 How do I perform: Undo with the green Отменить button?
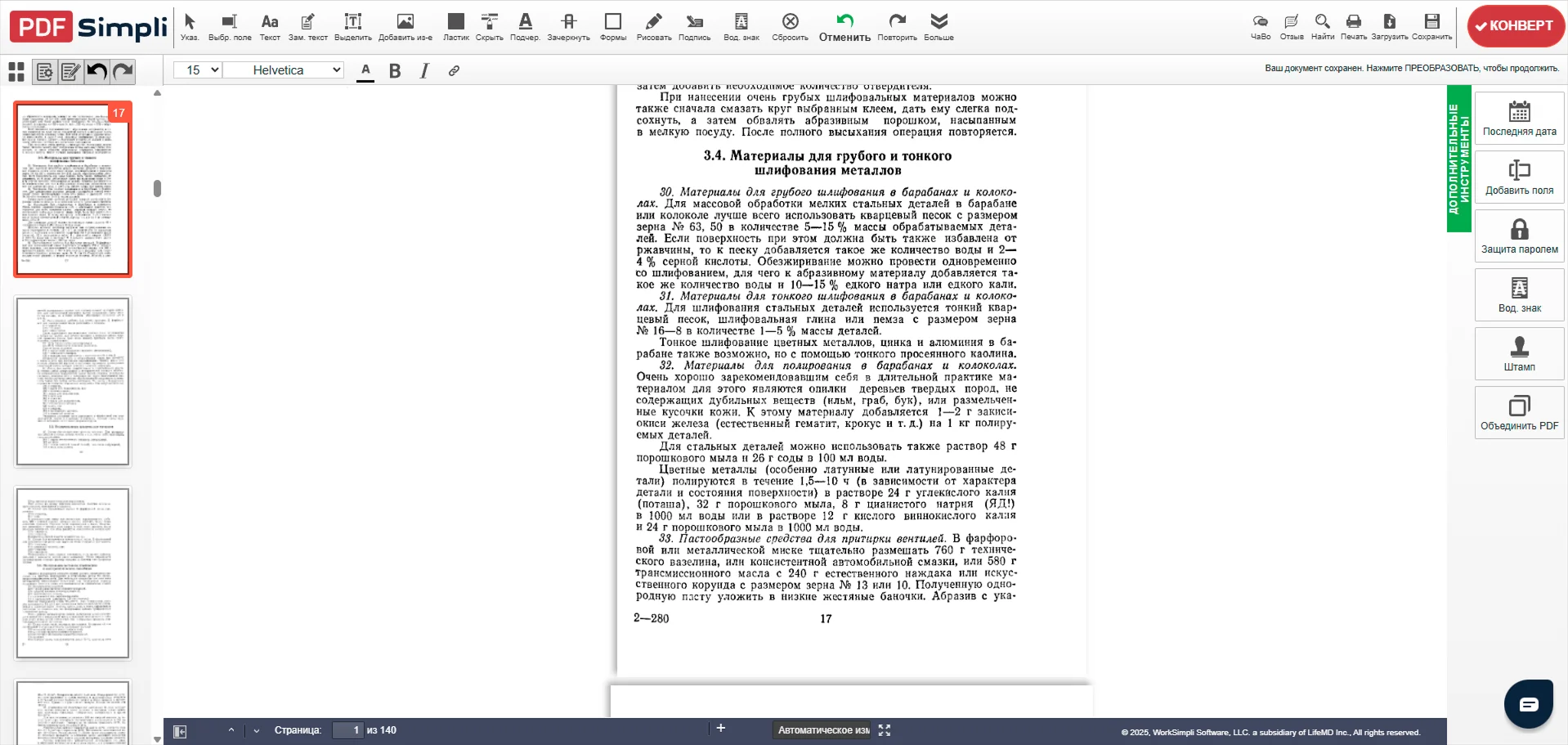click(845, 26)
